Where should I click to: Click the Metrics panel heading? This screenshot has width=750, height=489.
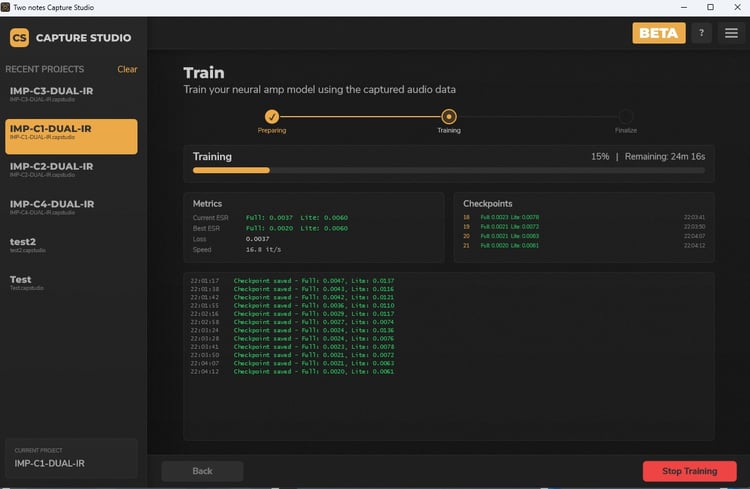207,204
